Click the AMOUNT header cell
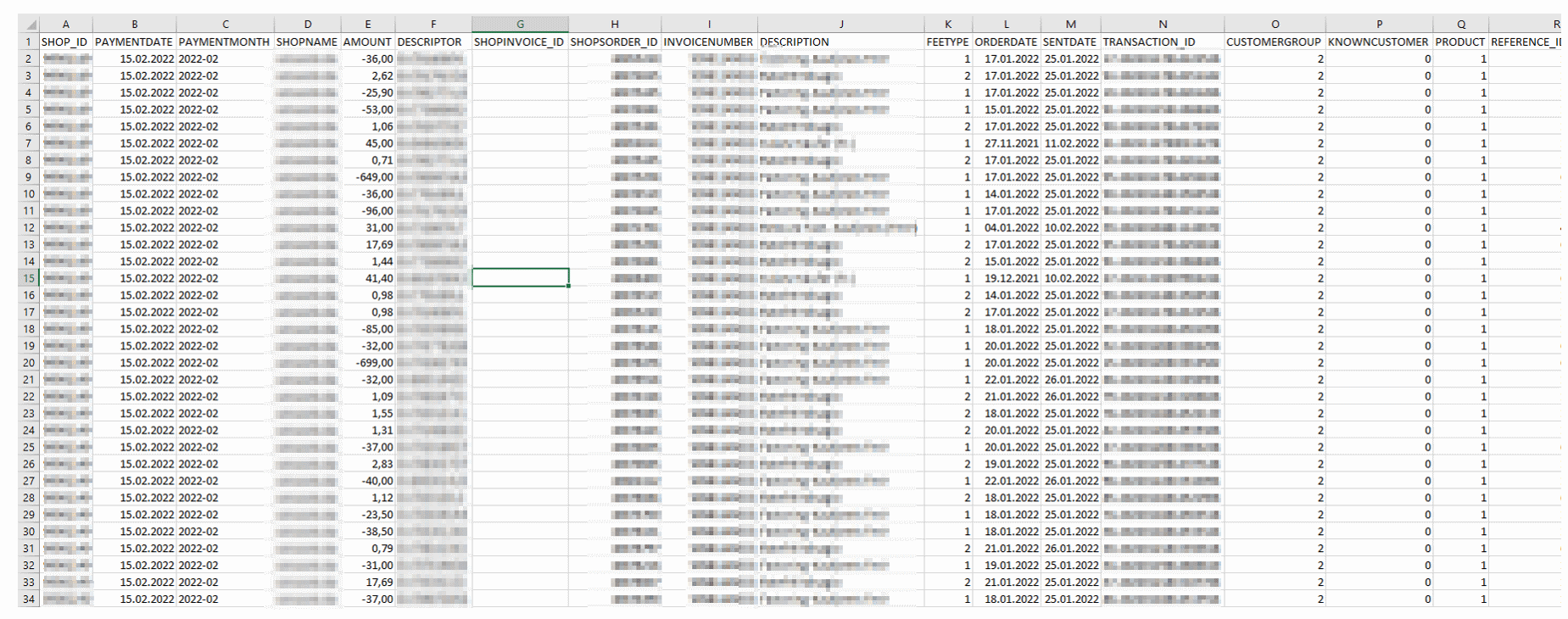 [x=367, y=42]
